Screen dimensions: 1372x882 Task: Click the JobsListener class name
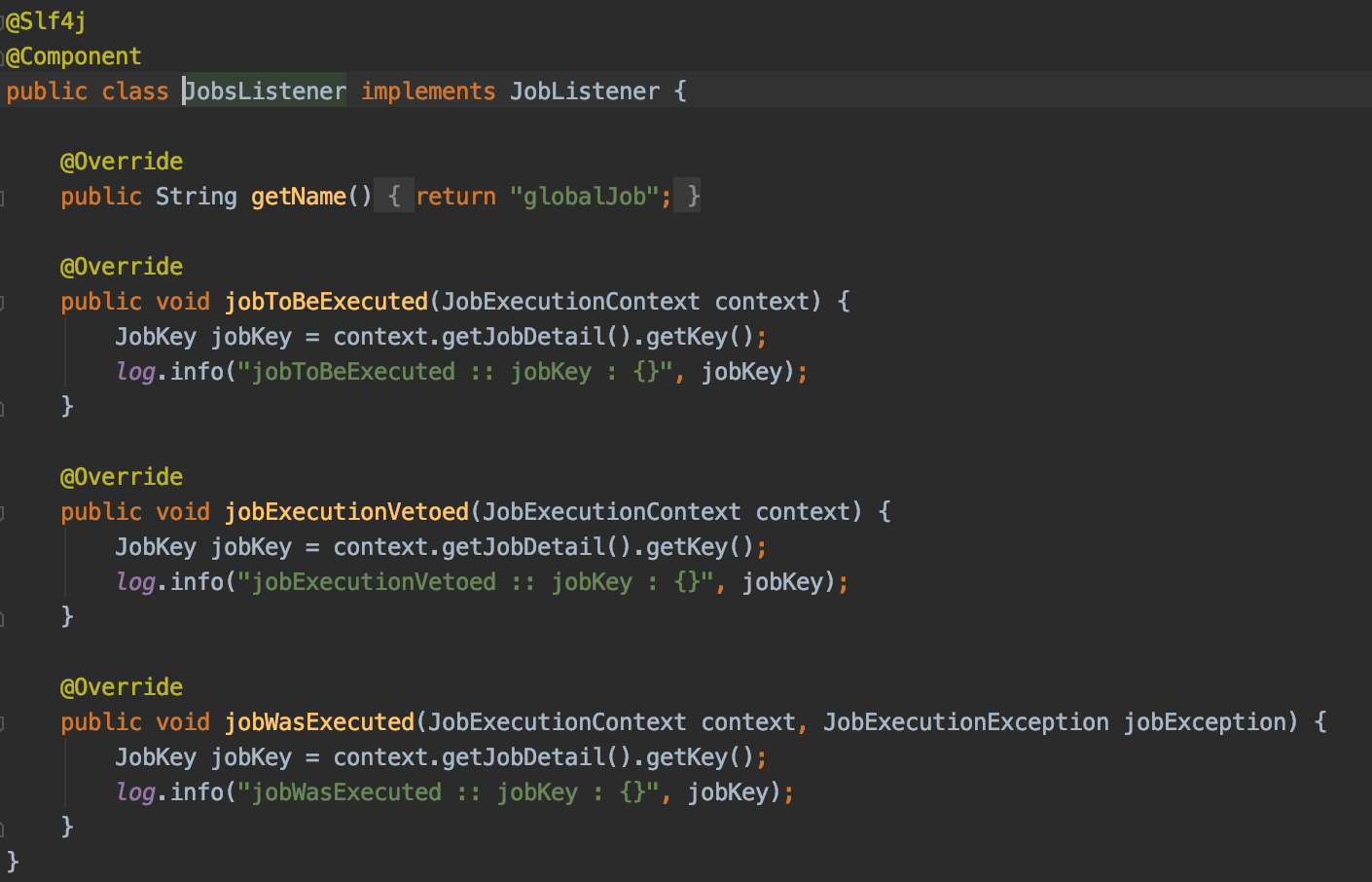tap(266, 92)
